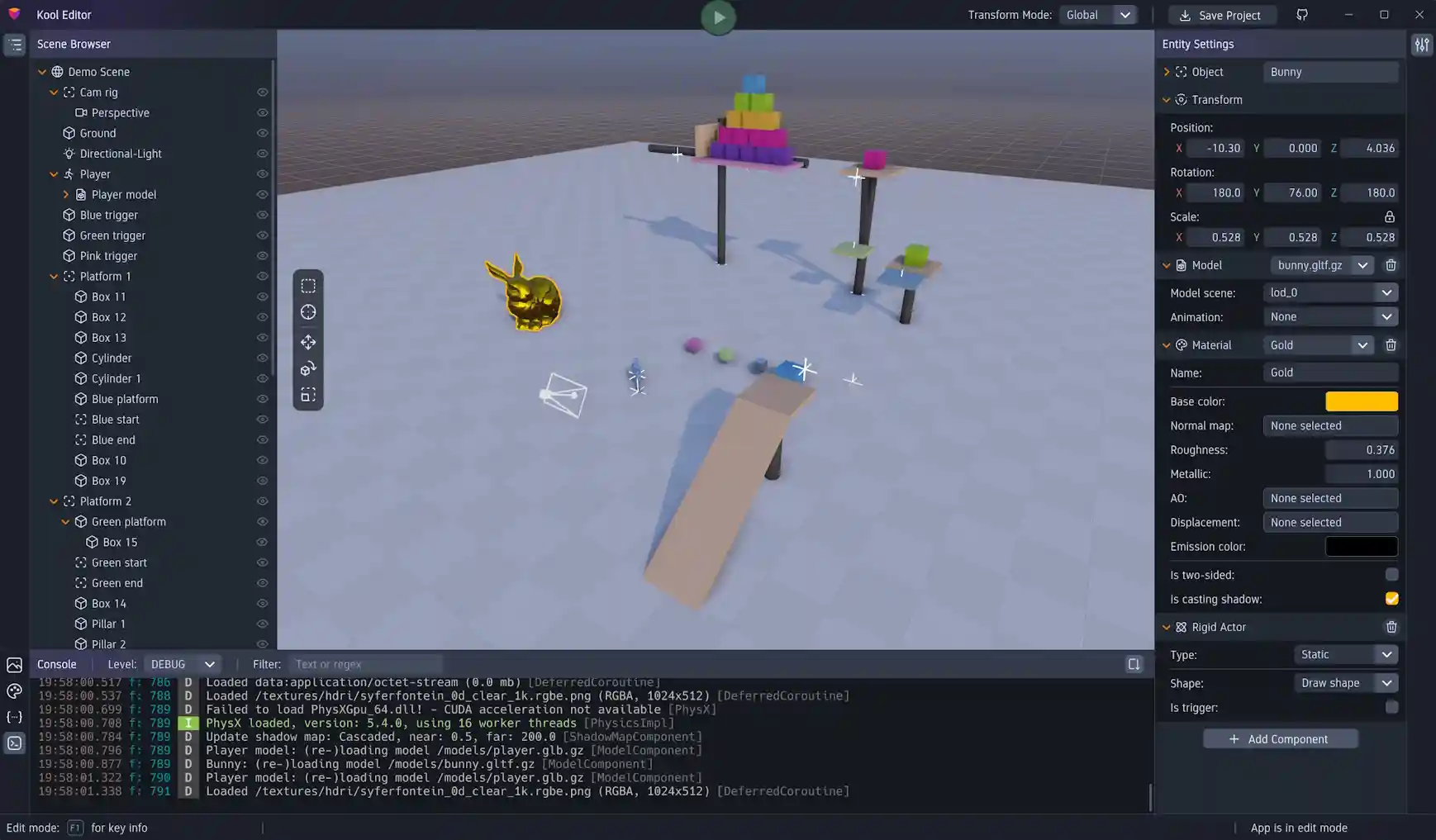
Task: Select the focus target tool in viewport toolbar
Action: 308,312
